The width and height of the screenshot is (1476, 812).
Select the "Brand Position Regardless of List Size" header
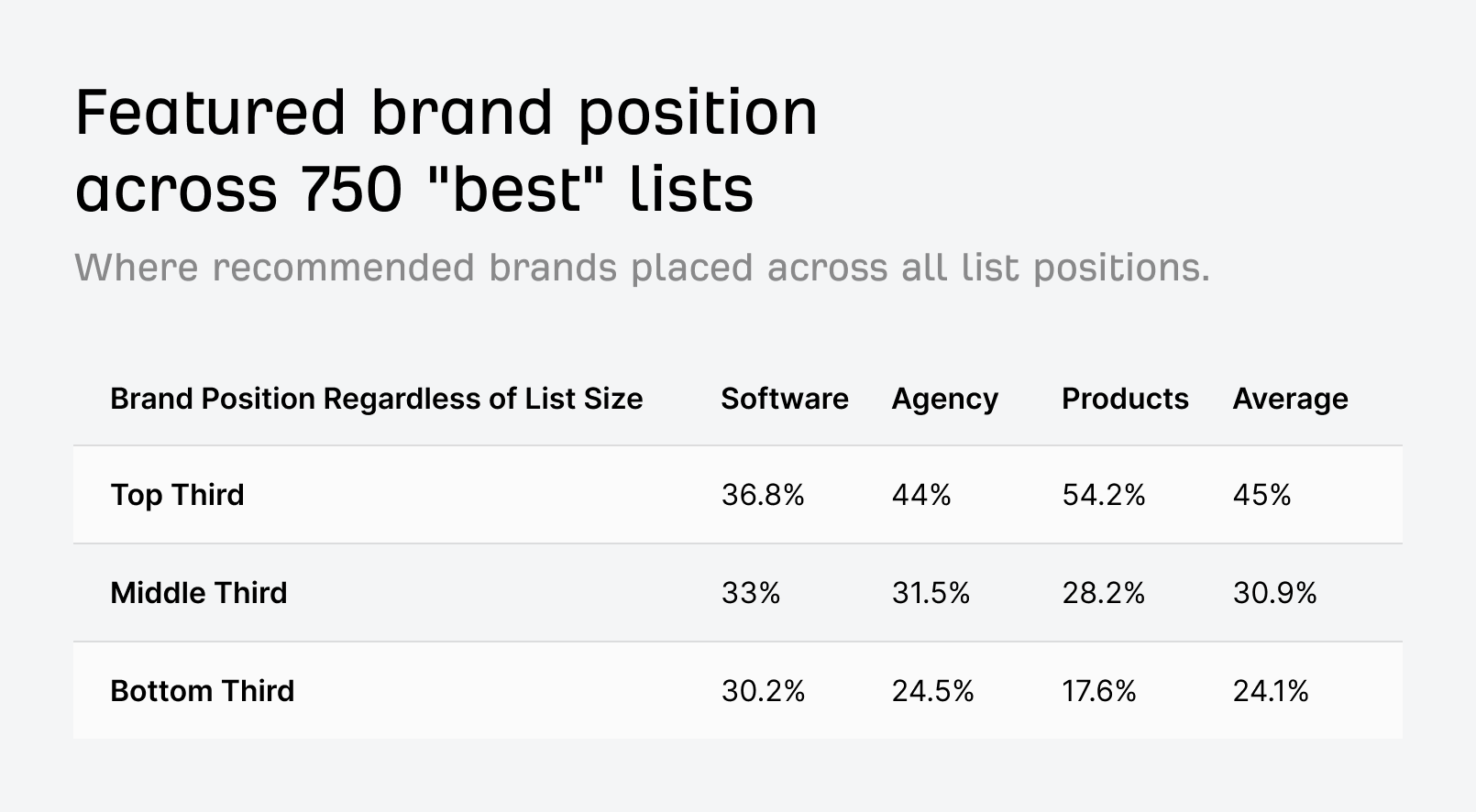pos(376,399)
